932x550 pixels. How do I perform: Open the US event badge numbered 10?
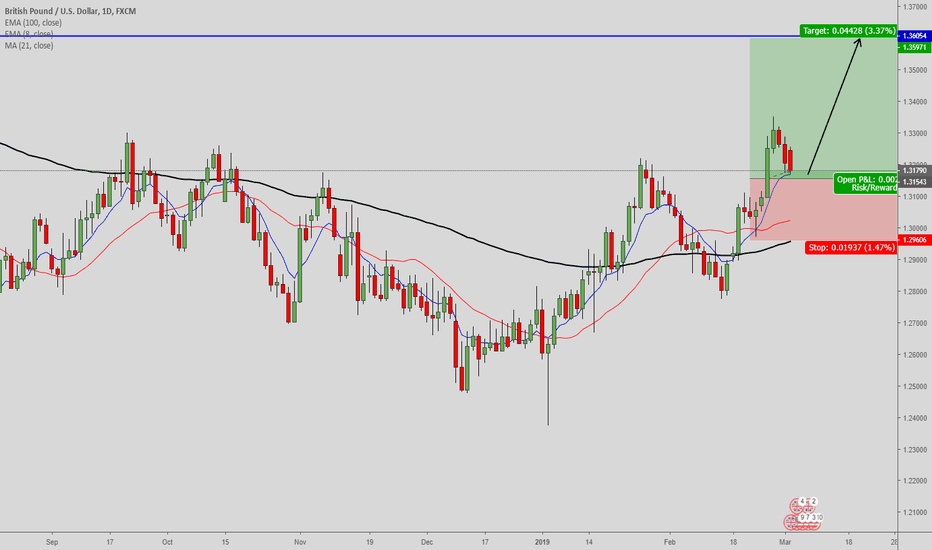pyautogui.click(x=820, y=518)
